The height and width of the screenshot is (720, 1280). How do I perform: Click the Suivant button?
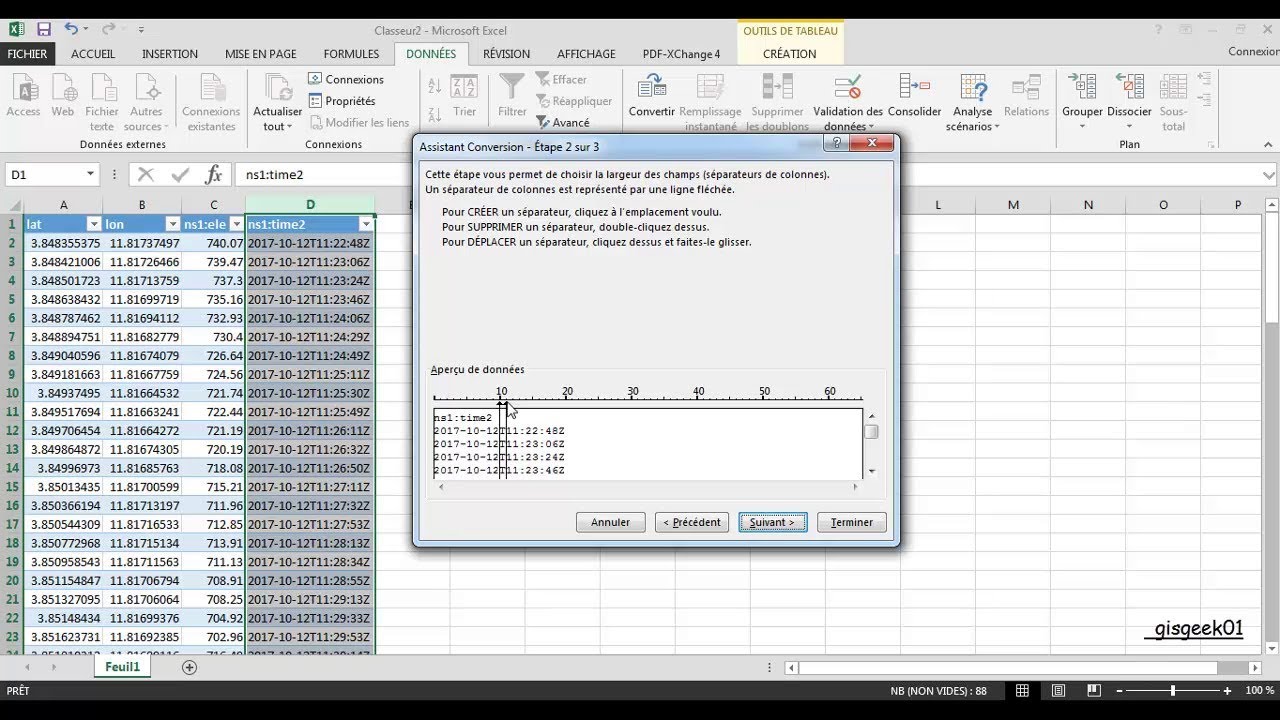772,522
